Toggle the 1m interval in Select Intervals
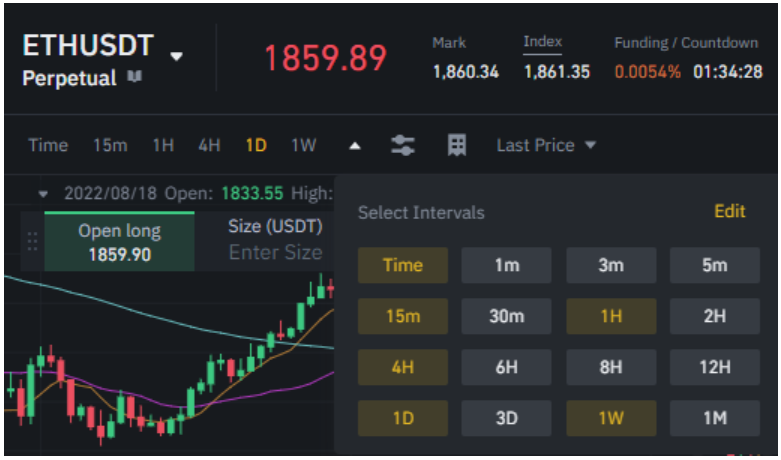This screenshot has height=460, width=781. 506,265
